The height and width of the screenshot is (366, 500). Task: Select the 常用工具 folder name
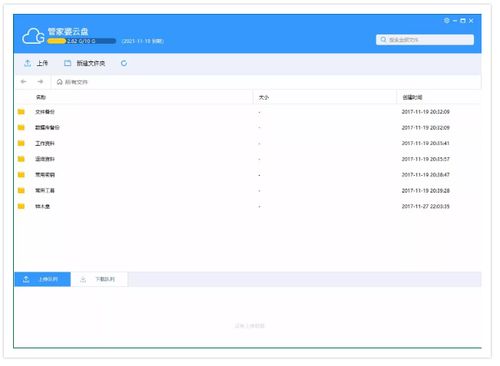(45, 190)
